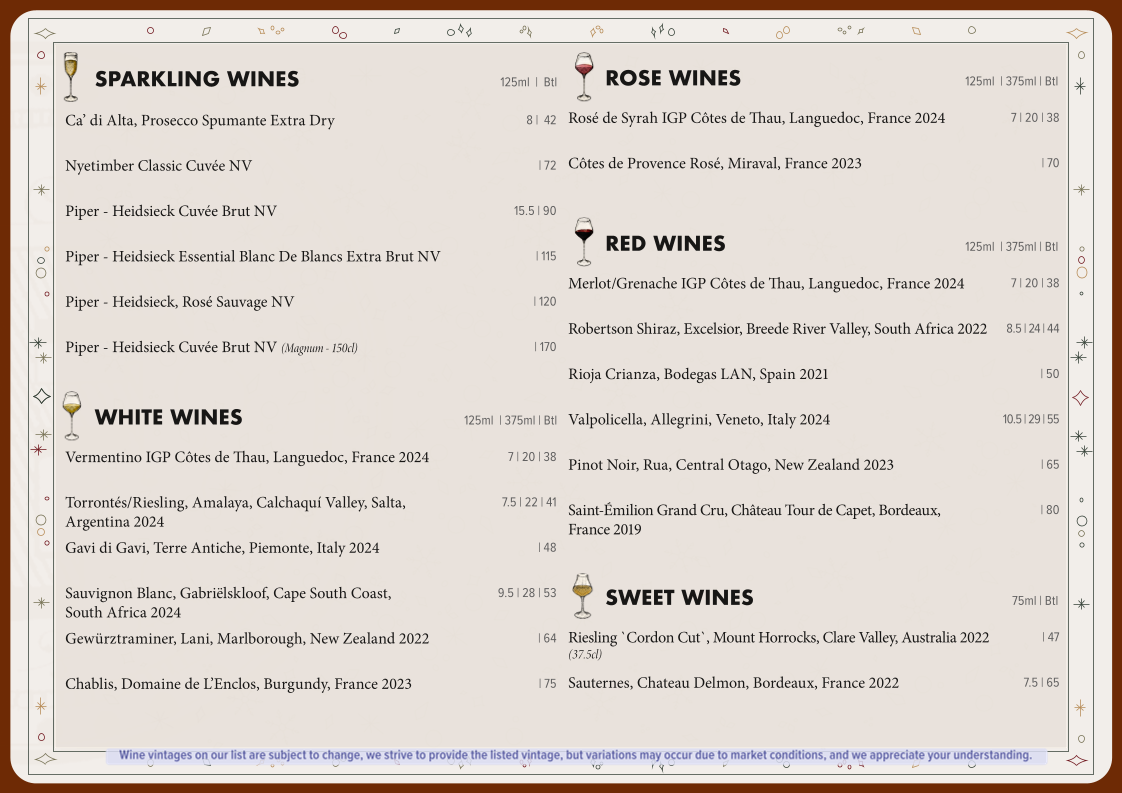Screen dimensions: 1122x793
Task: Click the sparkling wine flute glass icon
Action: 70,77
